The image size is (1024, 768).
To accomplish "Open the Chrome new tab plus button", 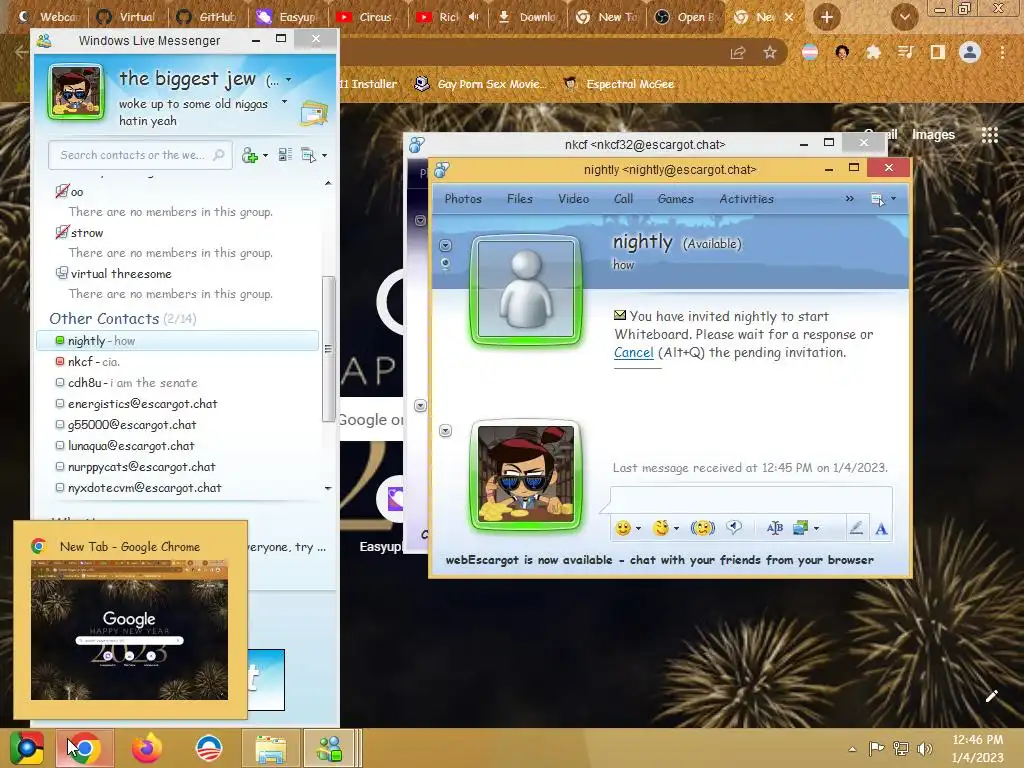I will point(827,17).
